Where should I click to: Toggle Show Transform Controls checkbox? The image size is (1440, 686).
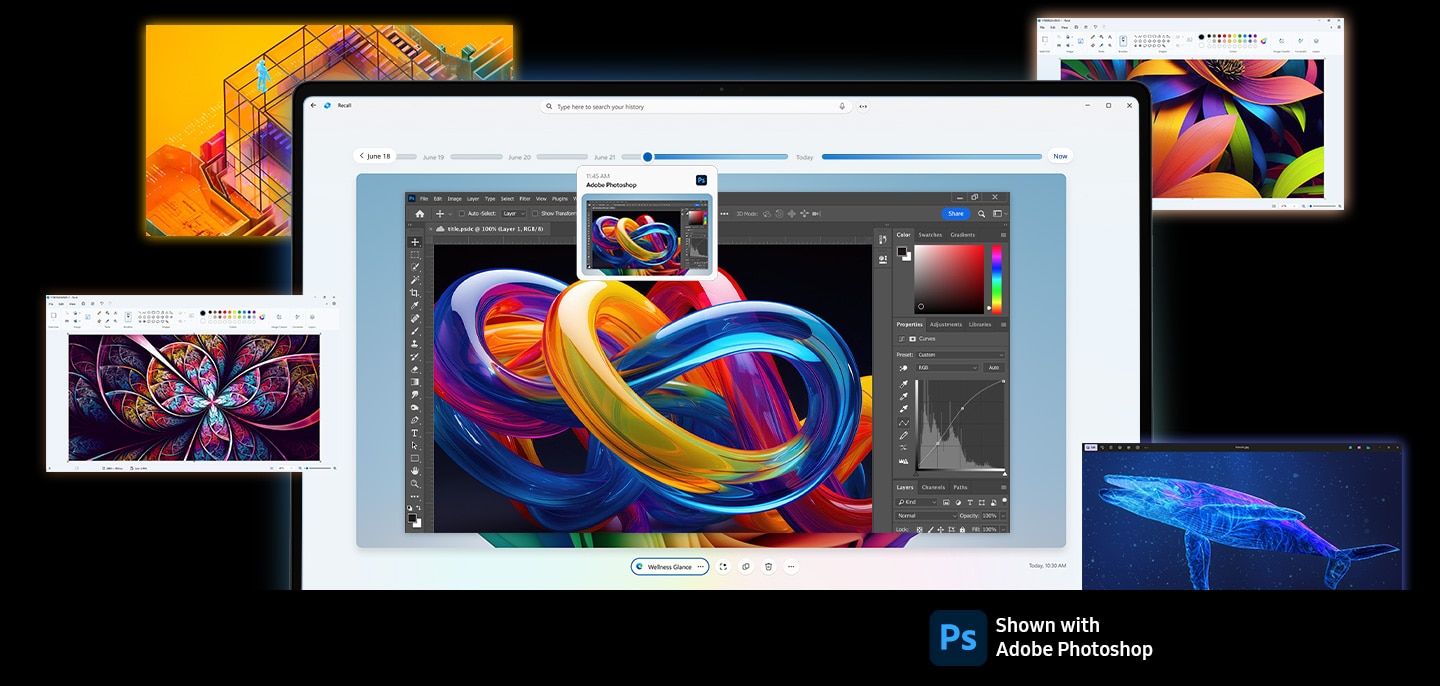tap(535, 213)
